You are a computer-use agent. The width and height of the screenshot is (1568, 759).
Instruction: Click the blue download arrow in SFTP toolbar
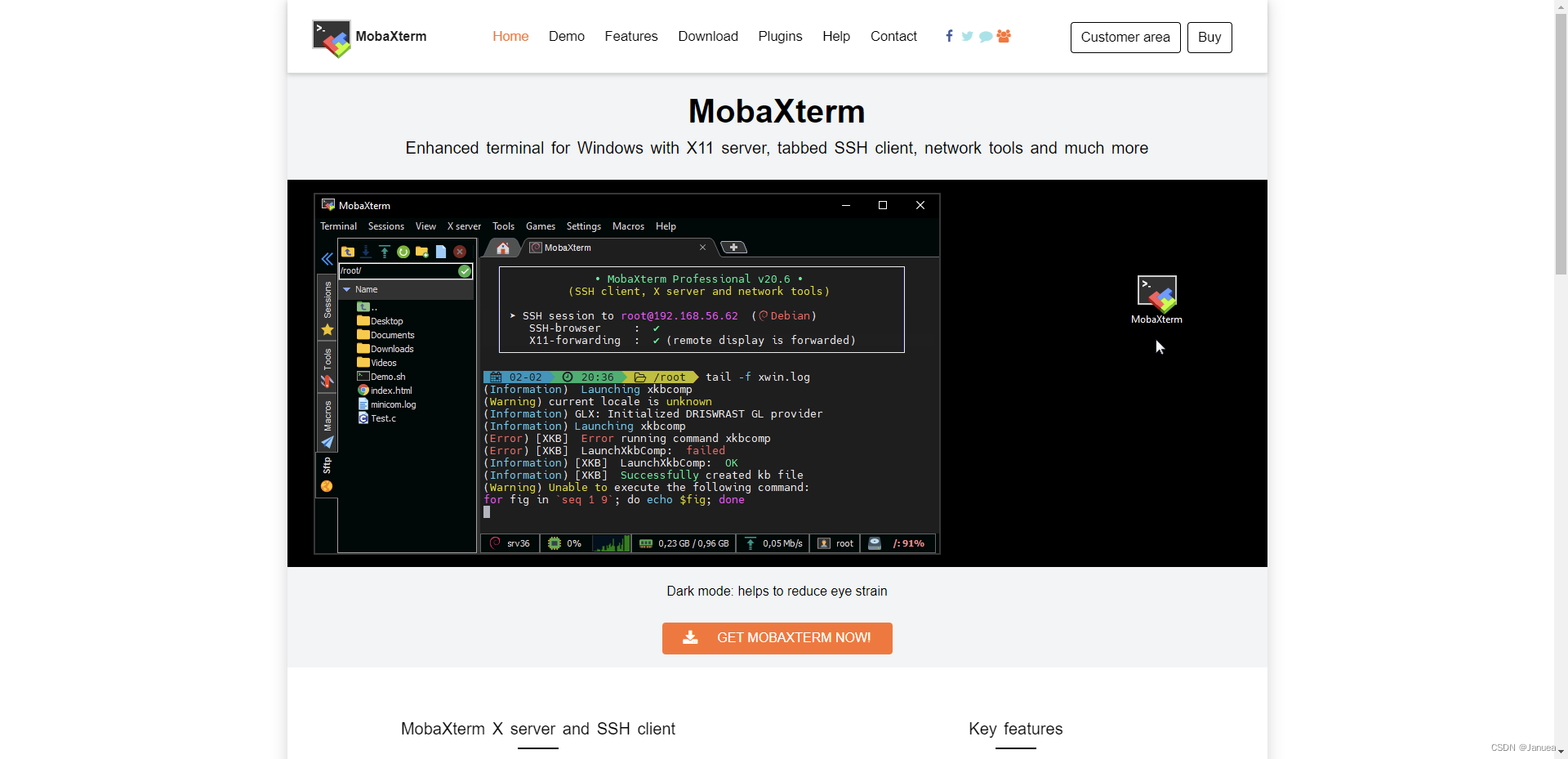tap(366, 252)
